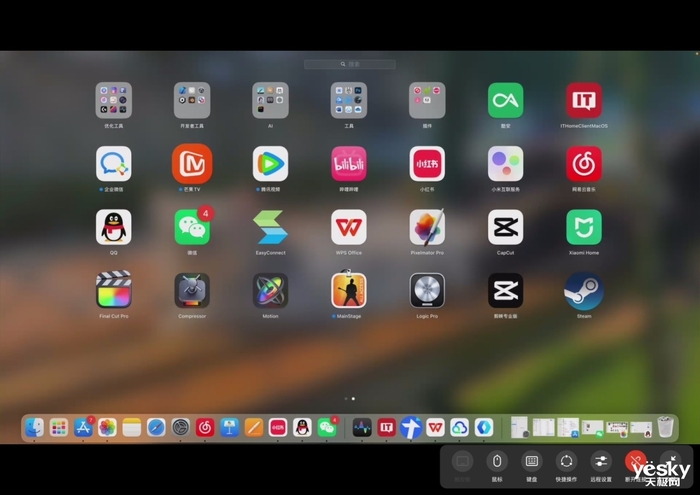The width and height of the screenshot is (700, 495).
Task: Launch ITHomeClientMacOS from Launchpad
Action: click(x=584, y=100)
